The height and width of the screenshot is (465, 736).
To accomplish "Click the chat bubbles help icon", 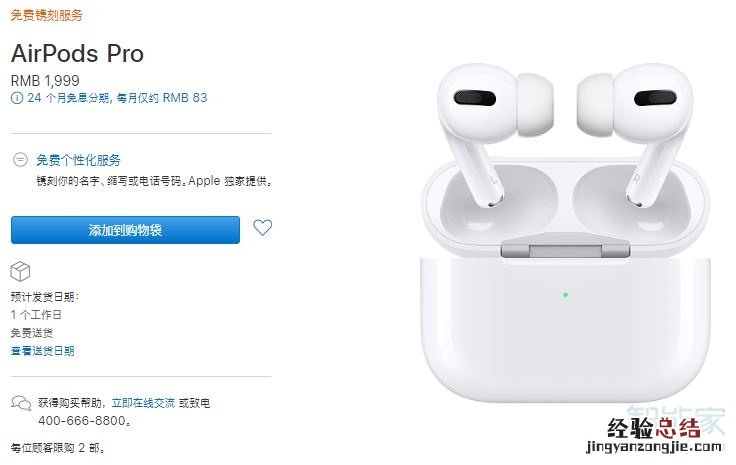I will click(x=21, y=403).
